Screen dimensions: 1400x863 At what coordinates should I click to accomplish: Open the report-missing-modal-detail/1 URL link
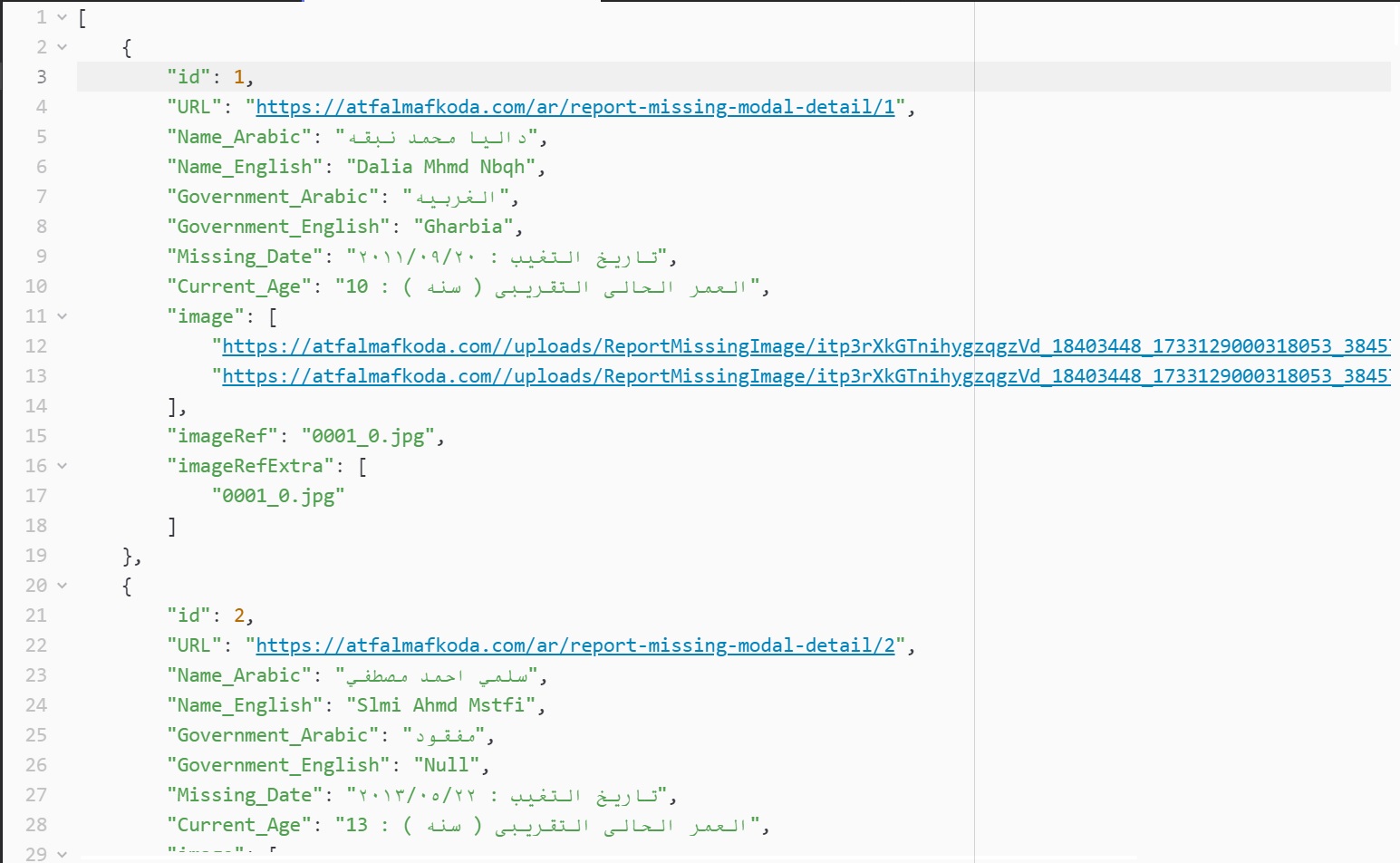[575, 107]
